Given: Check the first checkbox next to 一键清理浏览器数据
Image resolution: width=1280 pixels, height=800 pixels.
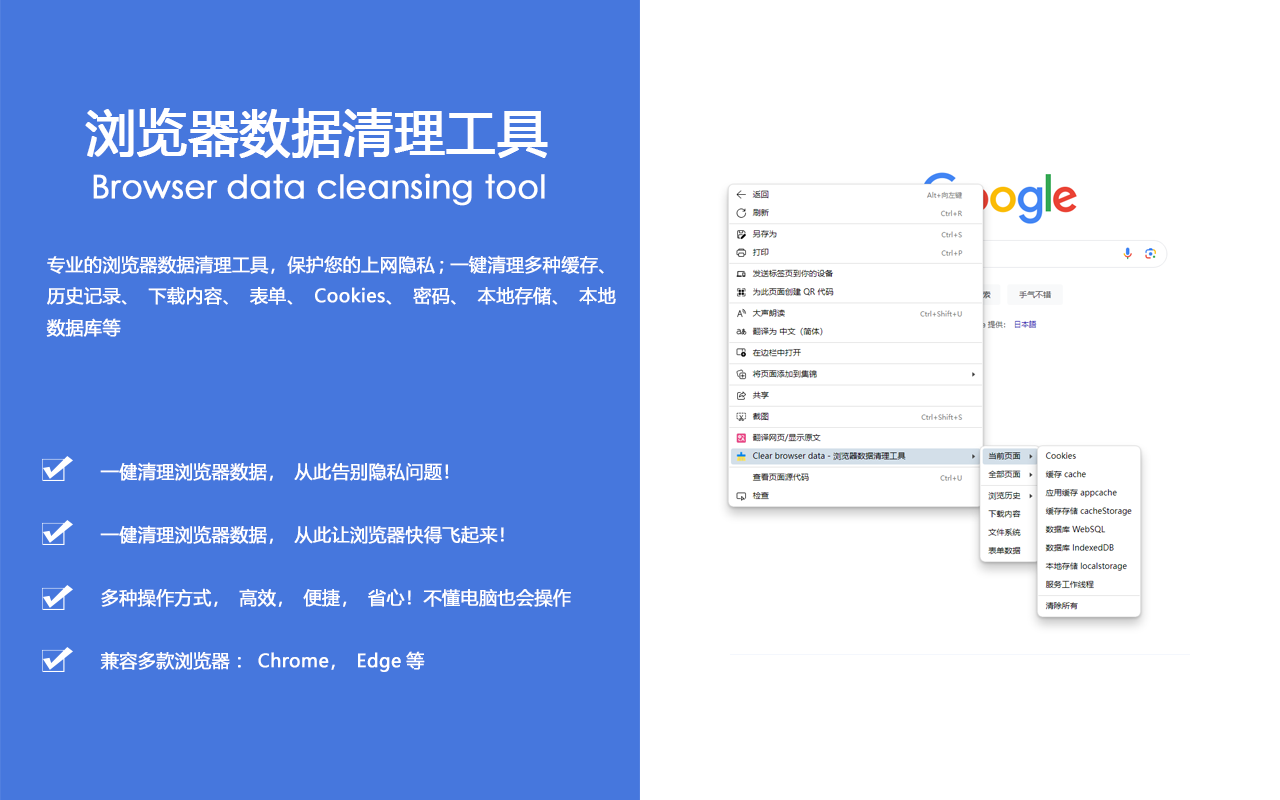Looking at the screenshot, I should (x=56, y=469).
